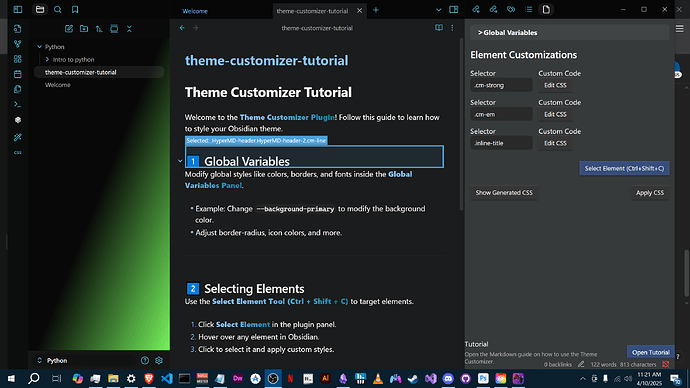Screen dimensions: 690x388
Task: Open the Windows Start menu
Action: (x=11, y=378)
